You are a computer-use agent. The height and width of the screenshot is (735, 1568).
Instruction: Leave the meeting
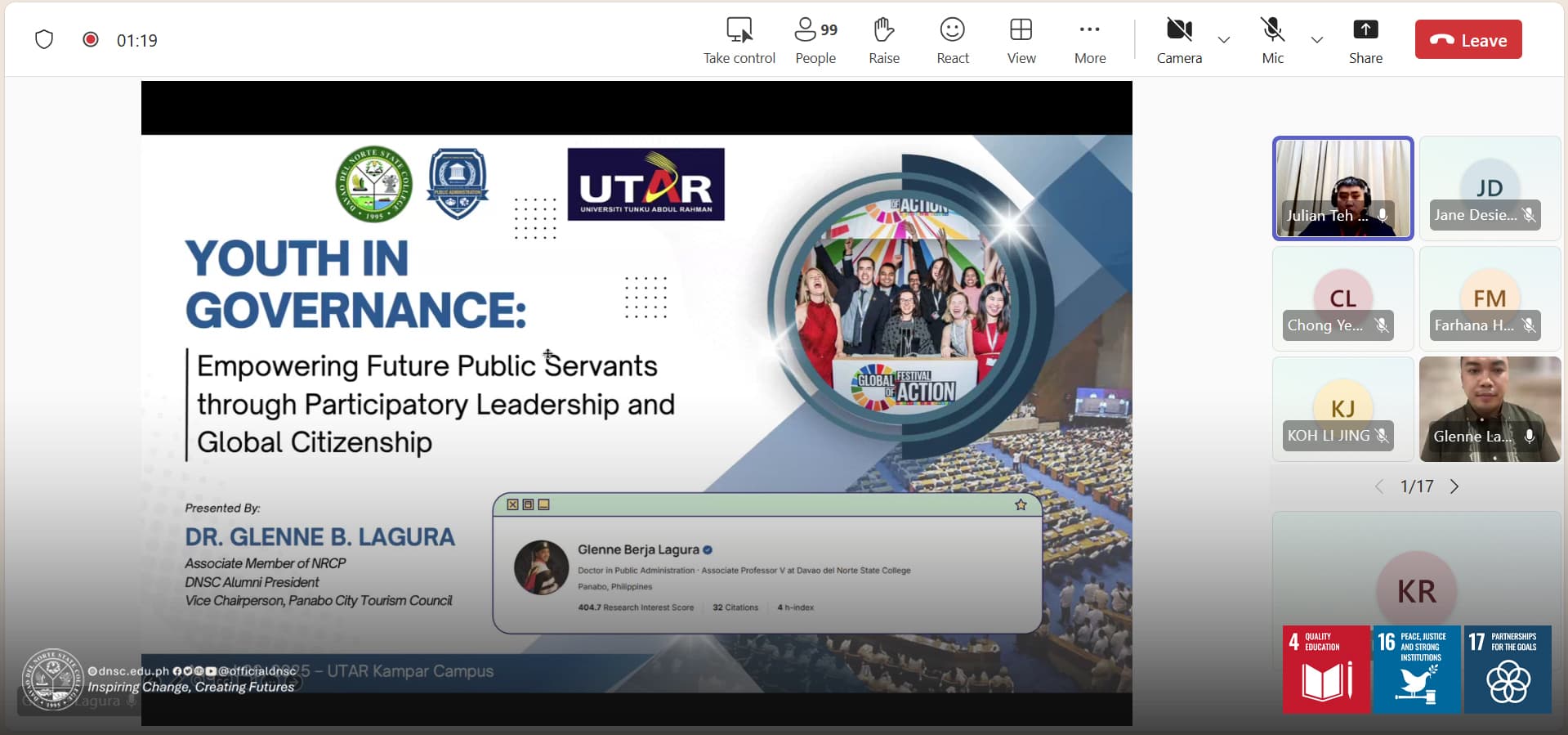point(1467,40)
